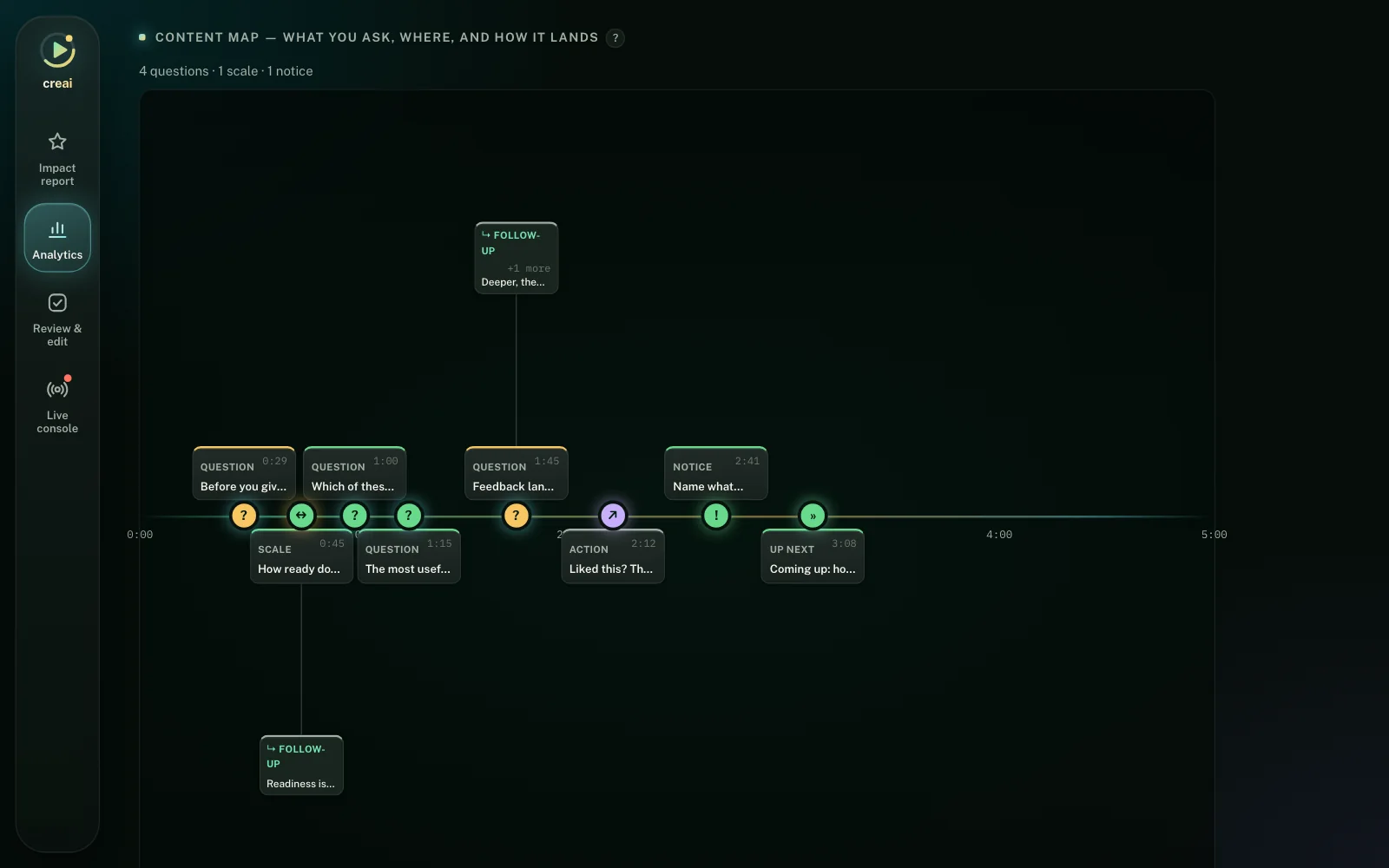Open the 'Feedback lan...' question card
This screenshot has width=1389, height=868.
point(517,473)
